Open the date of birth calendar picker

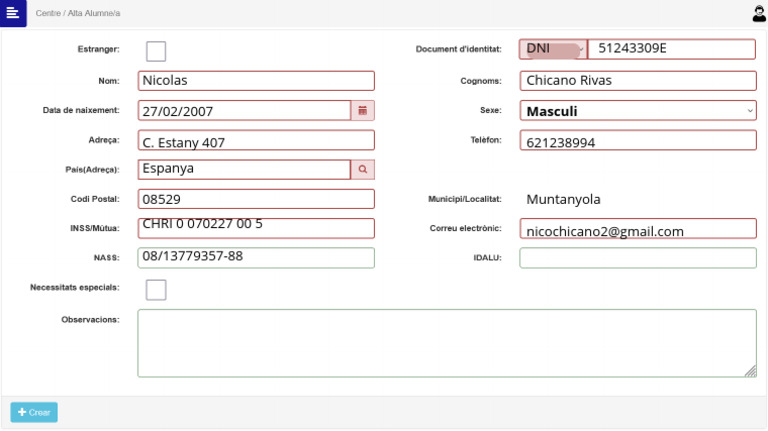click(x=363, y=111)
